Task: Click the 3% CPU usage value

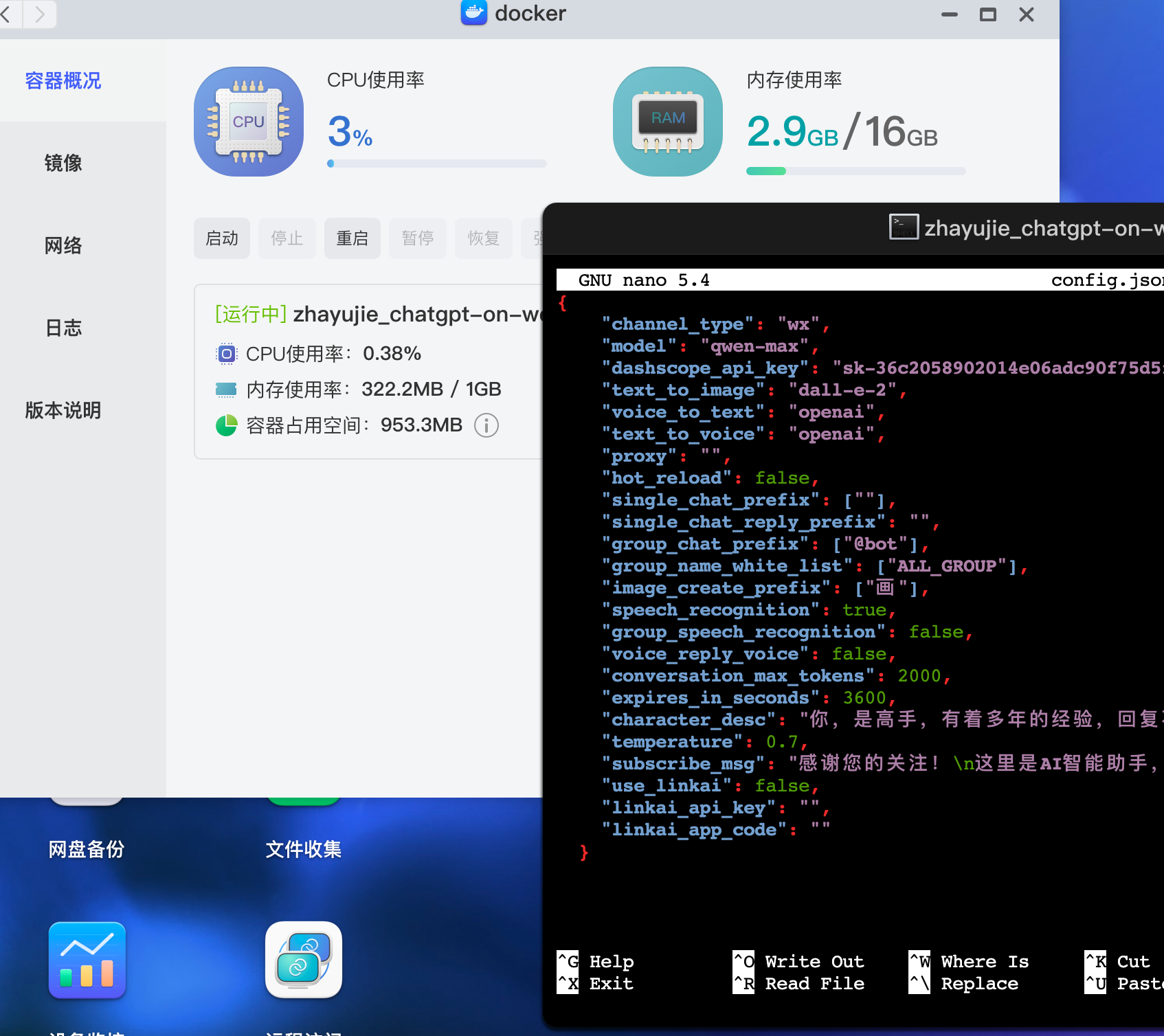Action: click(x=350, y=131)
